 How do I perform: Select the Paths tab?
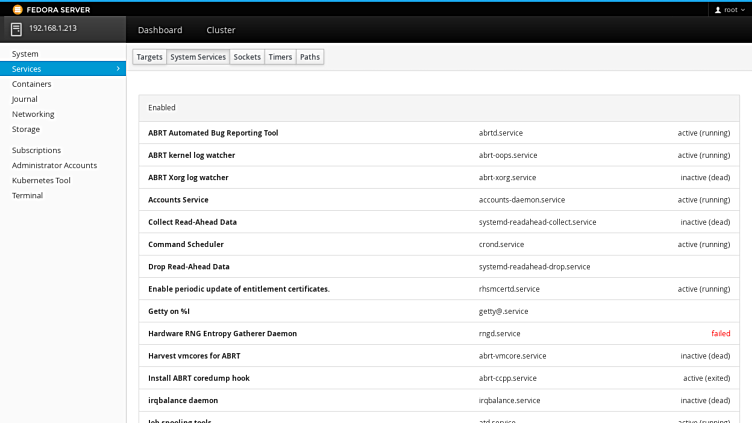[310, 57]
